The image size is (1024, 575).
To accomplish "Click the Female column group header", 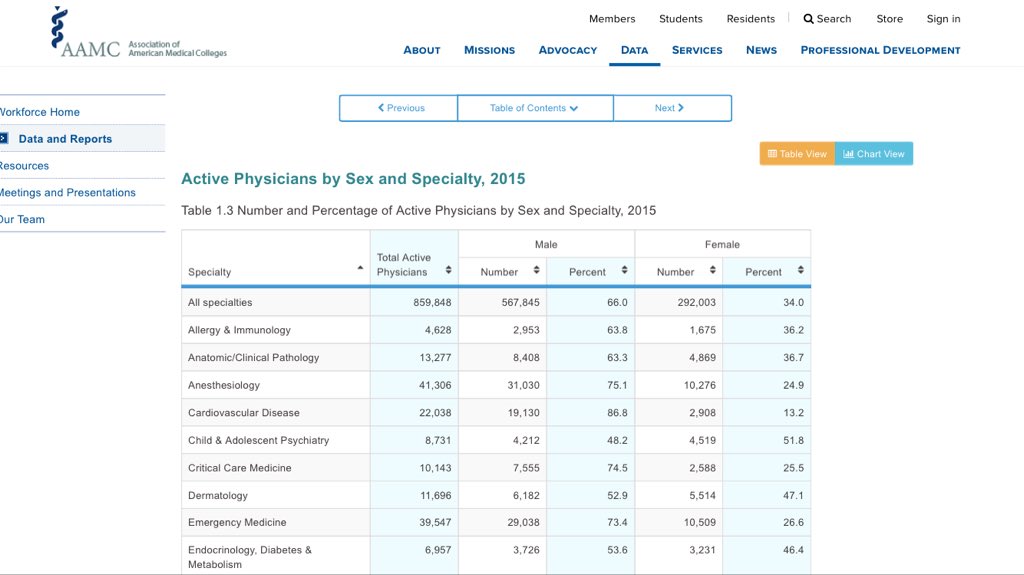I will [722, 244].
